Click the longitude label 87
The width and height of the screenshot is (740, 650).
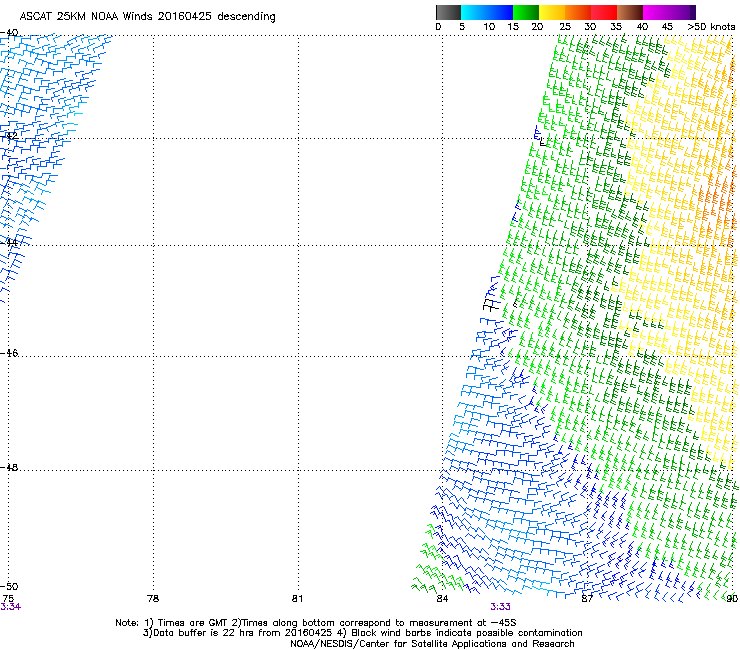[587, 598]
